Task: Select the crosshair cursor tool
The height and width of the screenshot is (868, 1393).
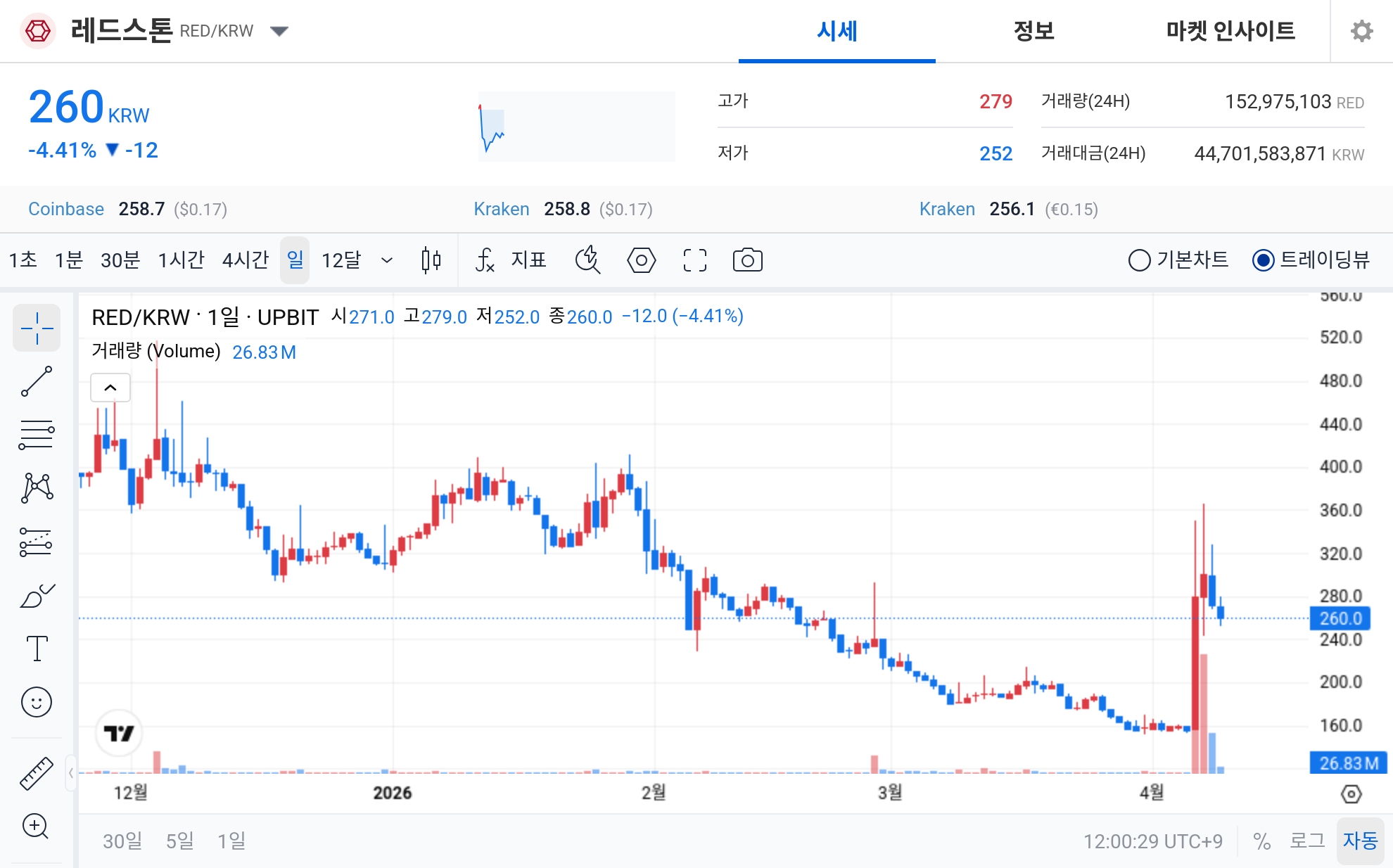Action: tap(37, 328)
